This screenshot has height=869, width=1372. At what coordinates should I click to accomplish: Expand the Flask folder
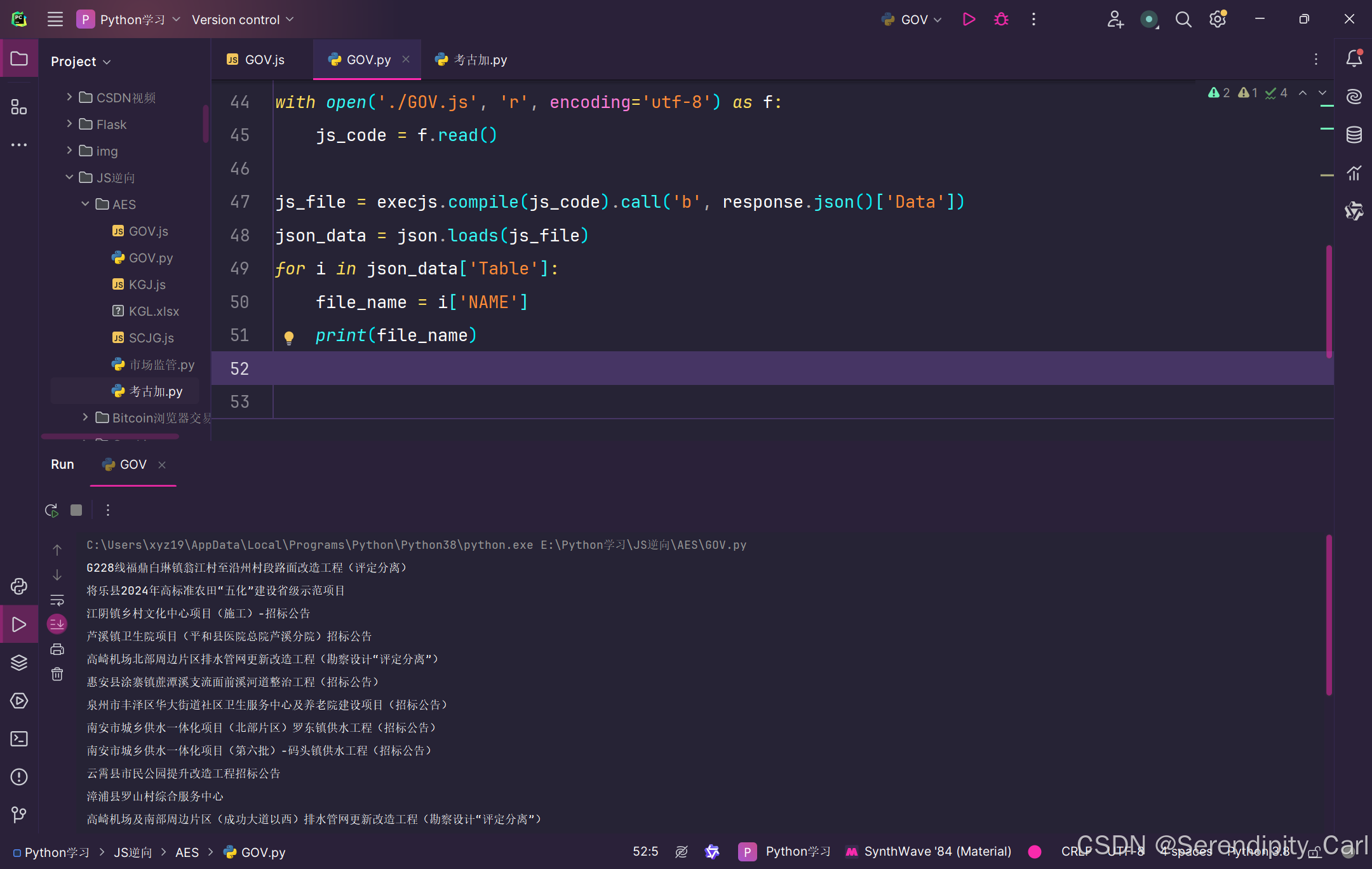[70, 124]
